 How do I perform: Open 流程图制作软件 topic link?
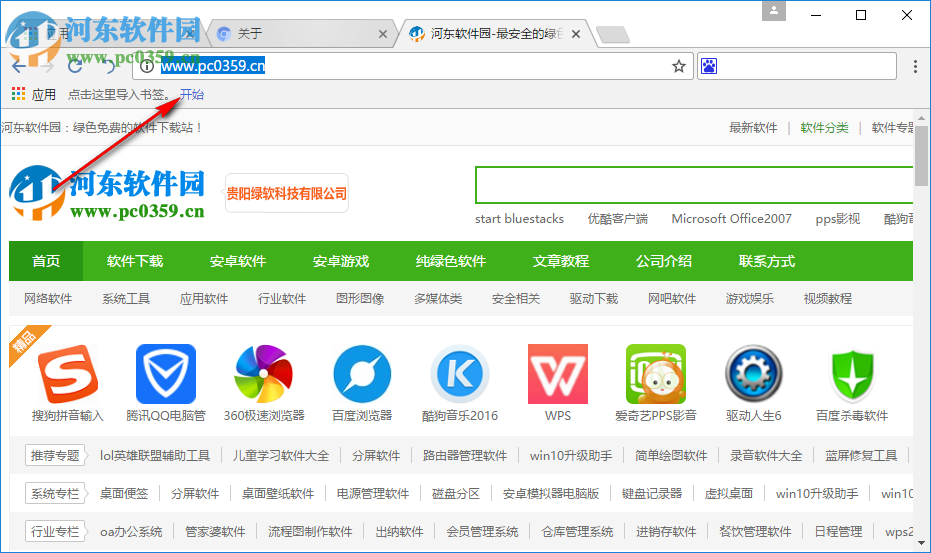point(310,532)
